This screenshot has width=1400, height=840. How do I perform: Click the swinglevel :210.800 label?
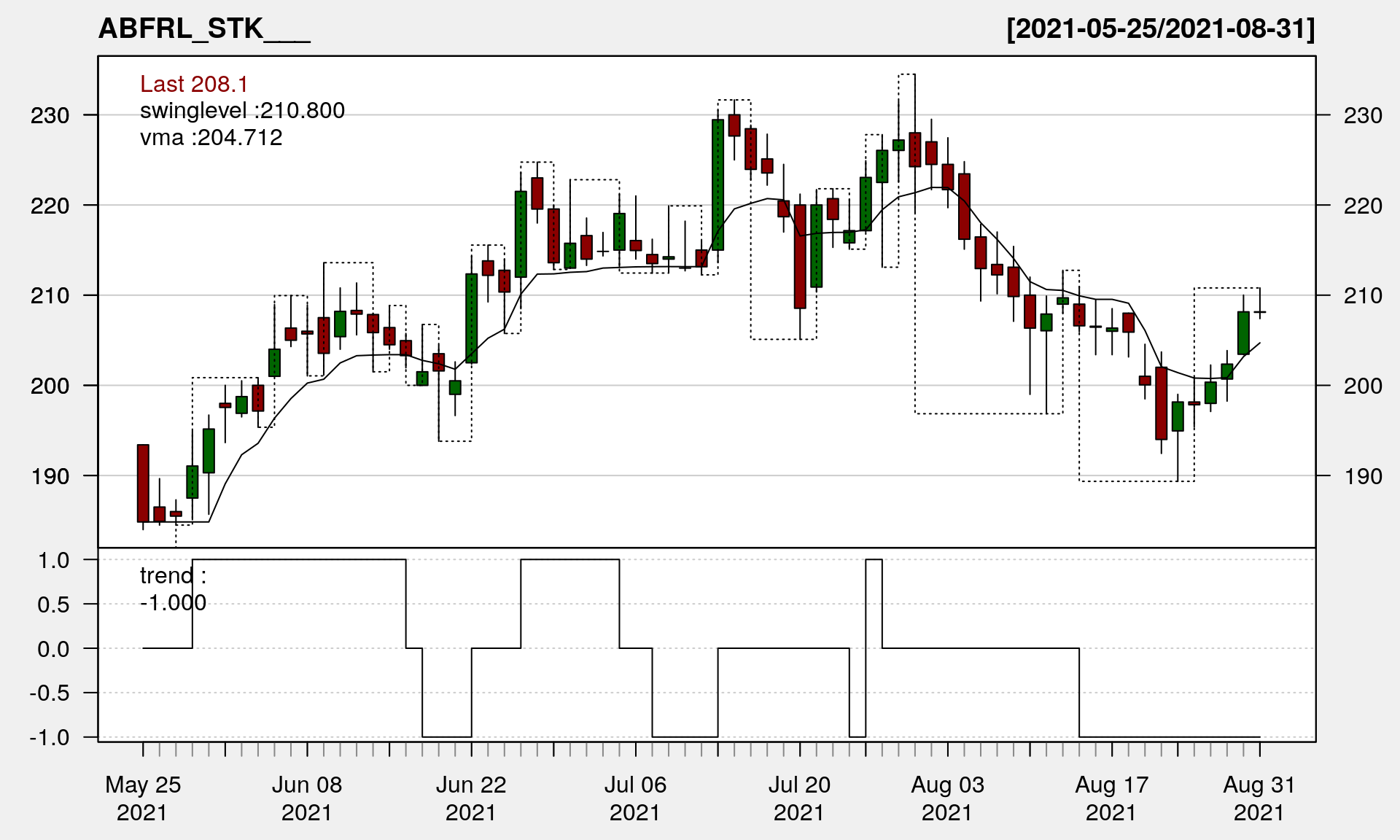coord(242,111)
